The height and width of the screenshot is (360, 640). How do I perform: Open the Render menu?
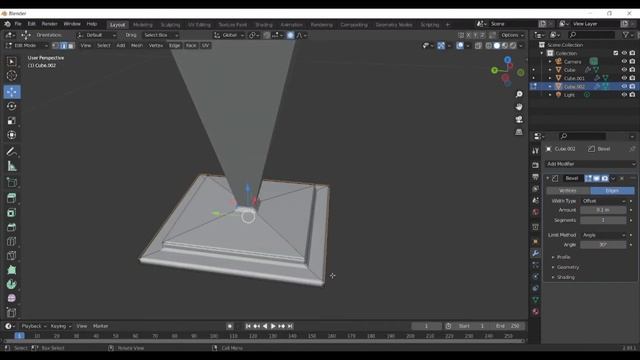(49, 24)
